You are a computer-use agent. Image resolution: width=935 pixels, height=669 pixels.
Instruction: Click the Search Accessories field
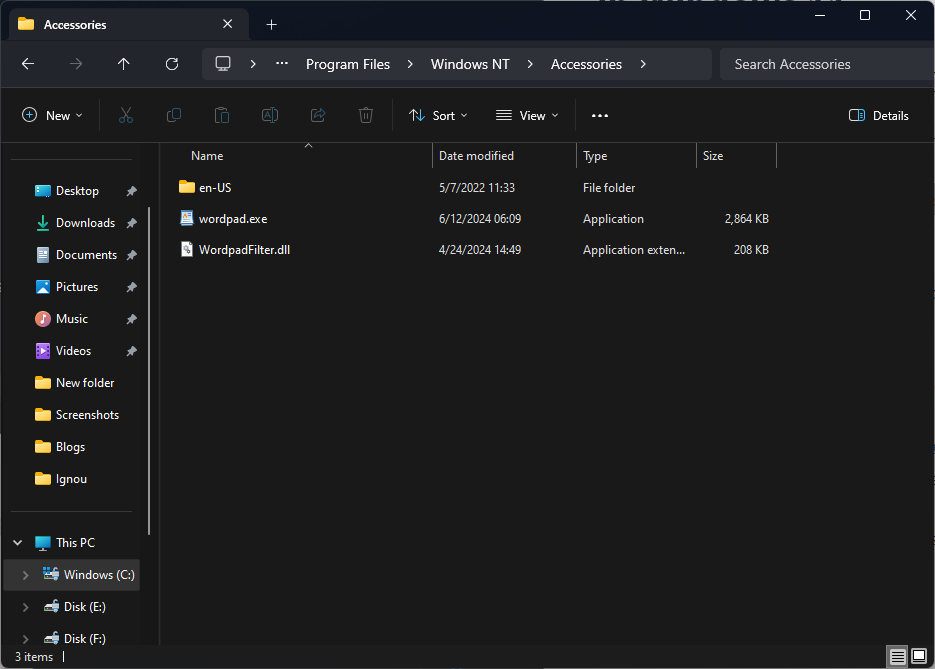pyautogui.click(x=826, y=64)
